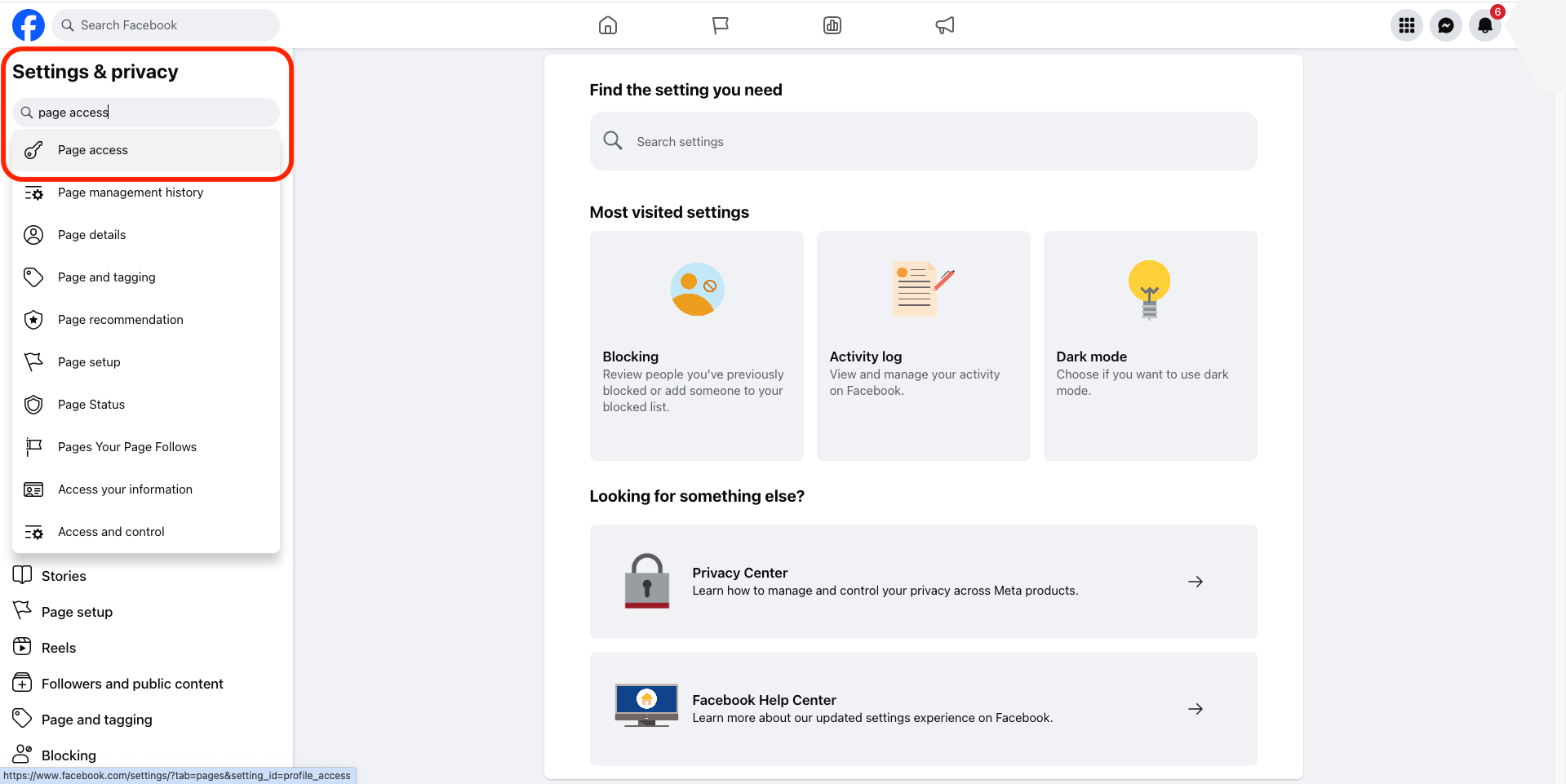The image size is (1566, 784).
Task: Open the Professional dashboard chart icon
Action: coord(832,25)
